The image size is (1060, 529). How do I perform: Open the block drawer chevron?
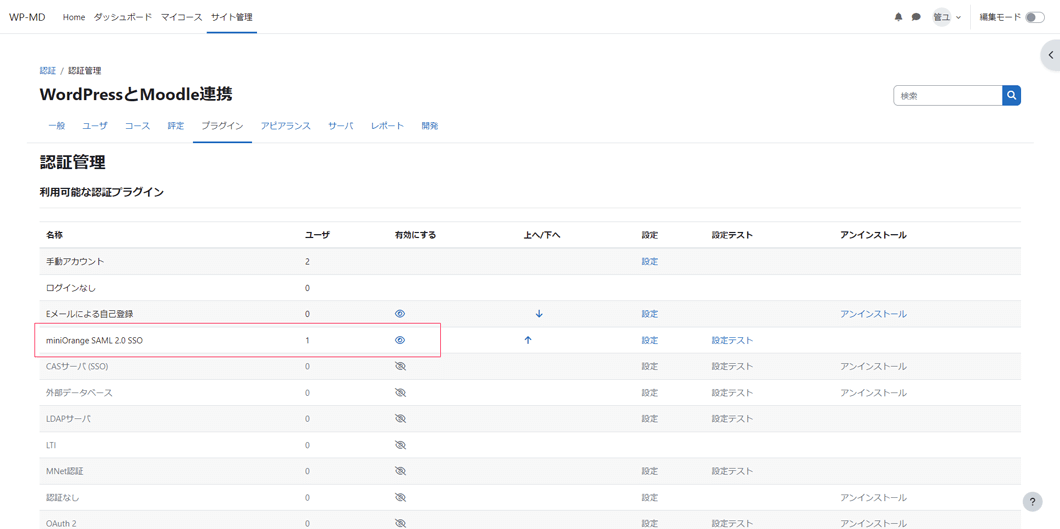coord(1050,55)
